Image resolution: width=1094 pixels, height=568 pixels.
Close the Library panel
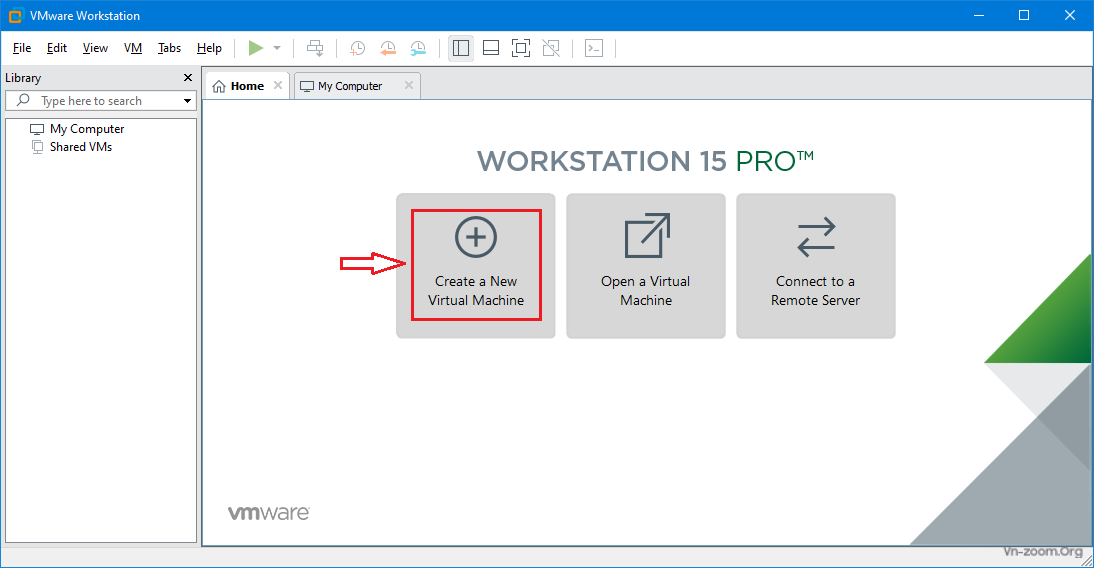click(x=188, y=77)
